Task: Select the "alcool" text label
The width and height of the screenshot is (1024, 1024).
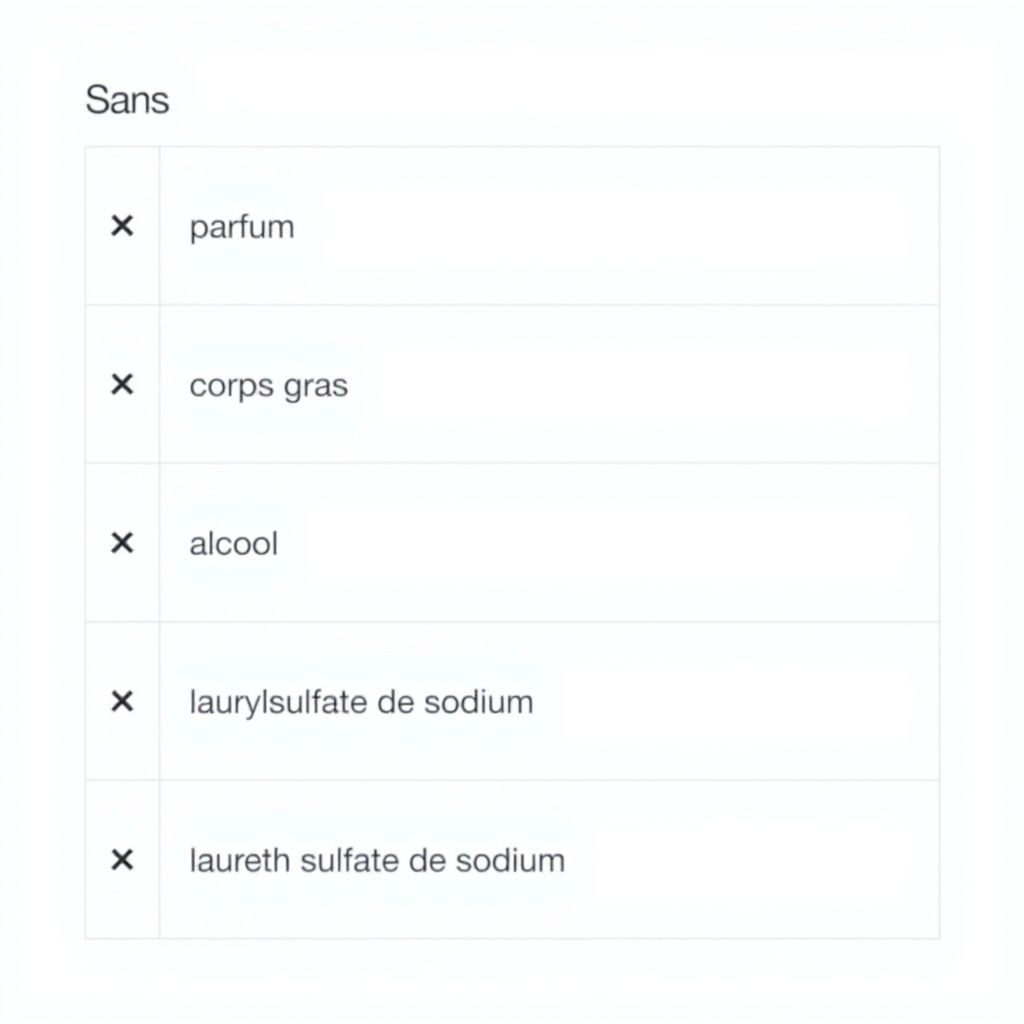Action: (233, 544)
